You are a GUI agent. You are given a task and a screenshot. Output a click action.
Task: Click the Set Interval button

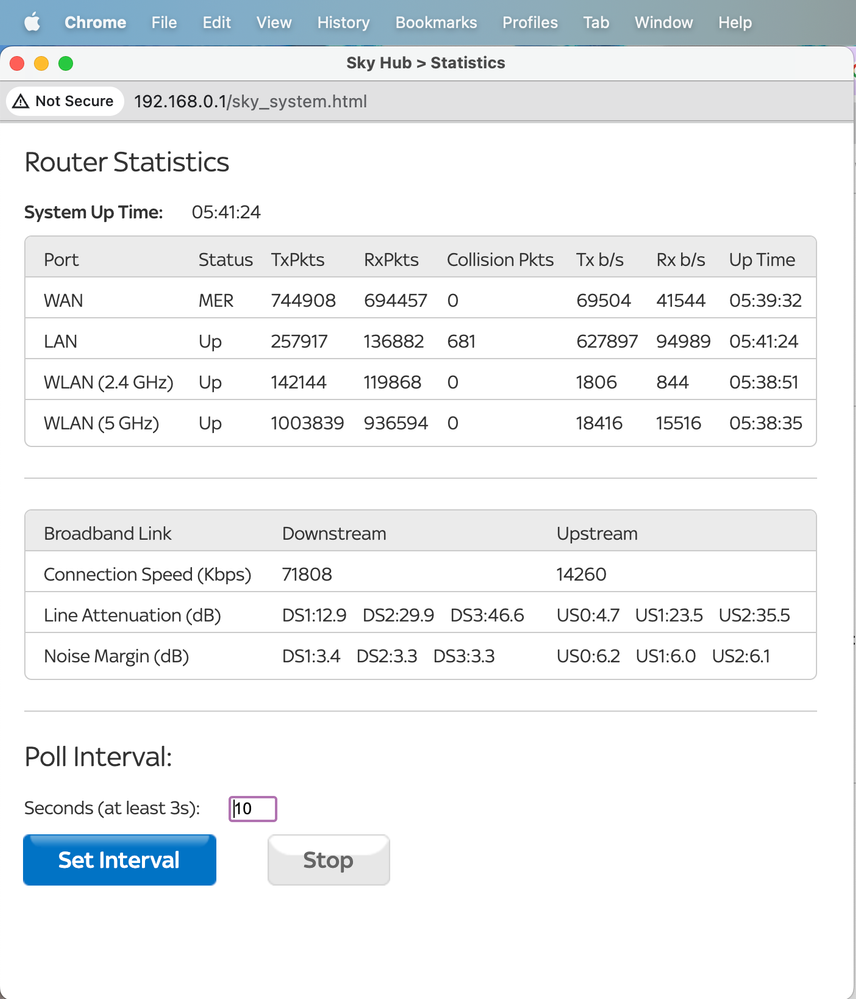coord(120,859)
